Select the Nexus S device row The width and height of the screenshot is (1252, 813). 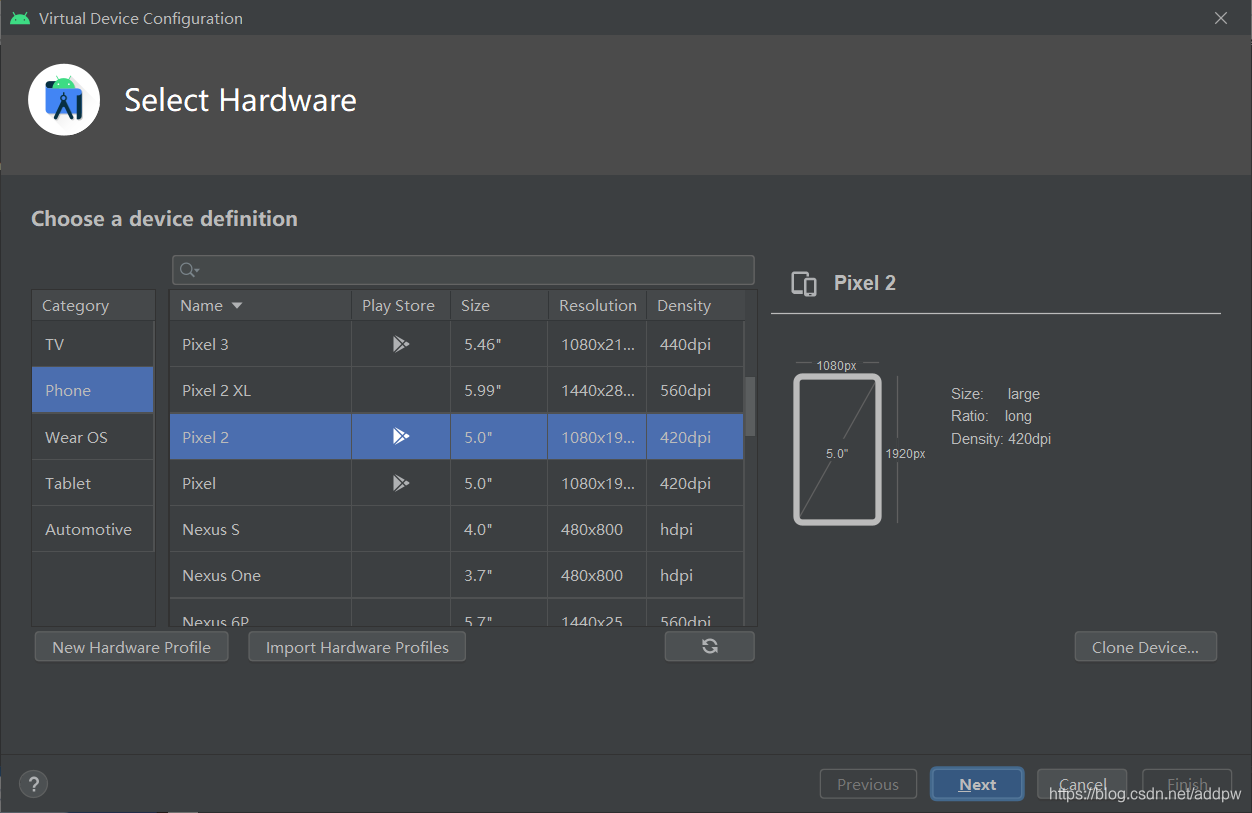click(457, 529)
